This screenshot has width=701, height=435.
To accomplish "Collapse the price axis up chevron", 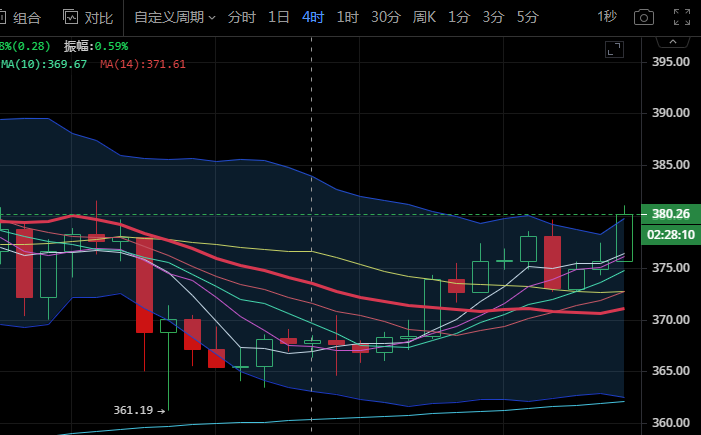I will pyautogui.click(x=672, y=42).
